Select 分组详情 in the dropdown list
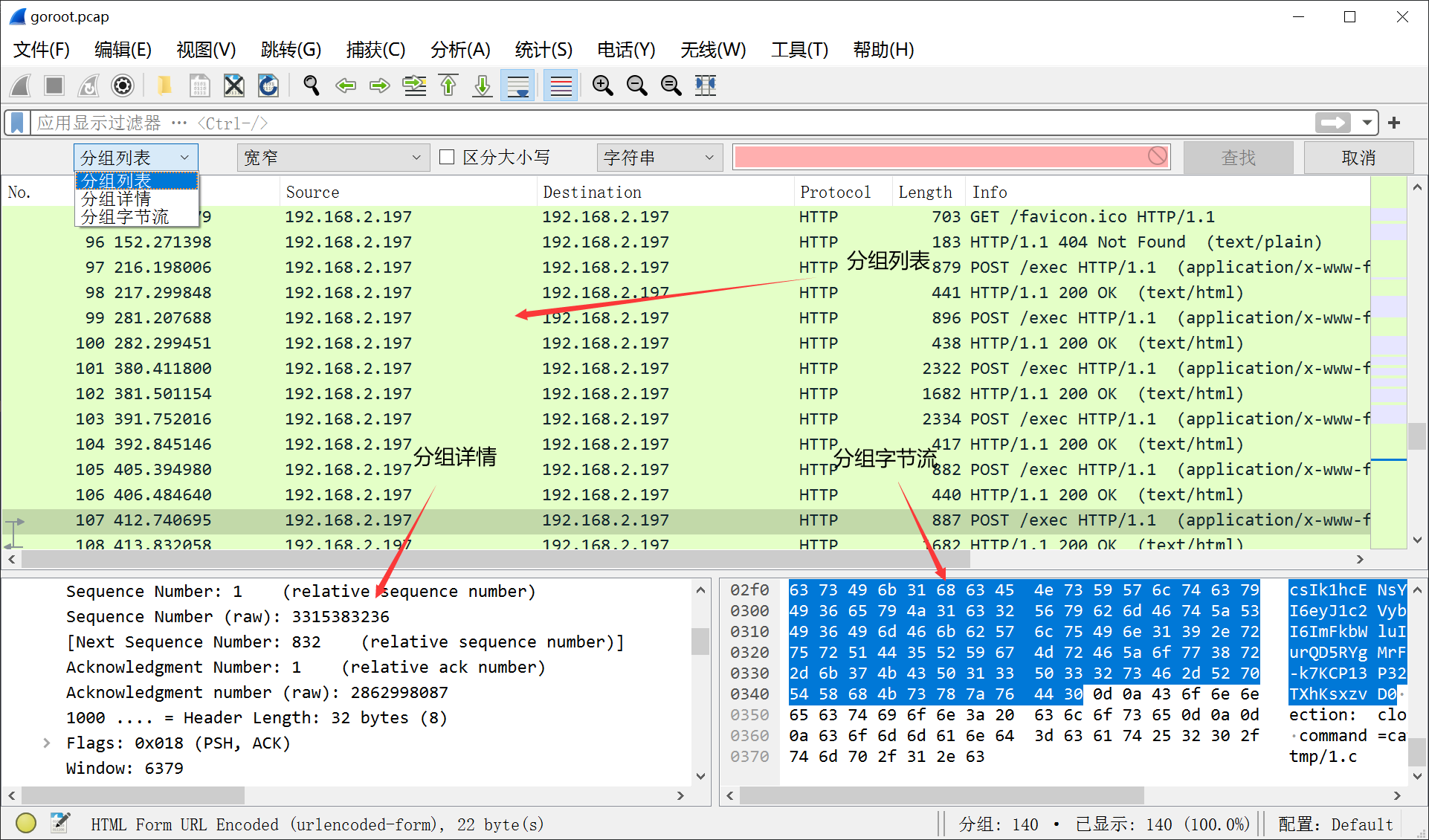This screenshot has height=840, width=1429. 116,198
